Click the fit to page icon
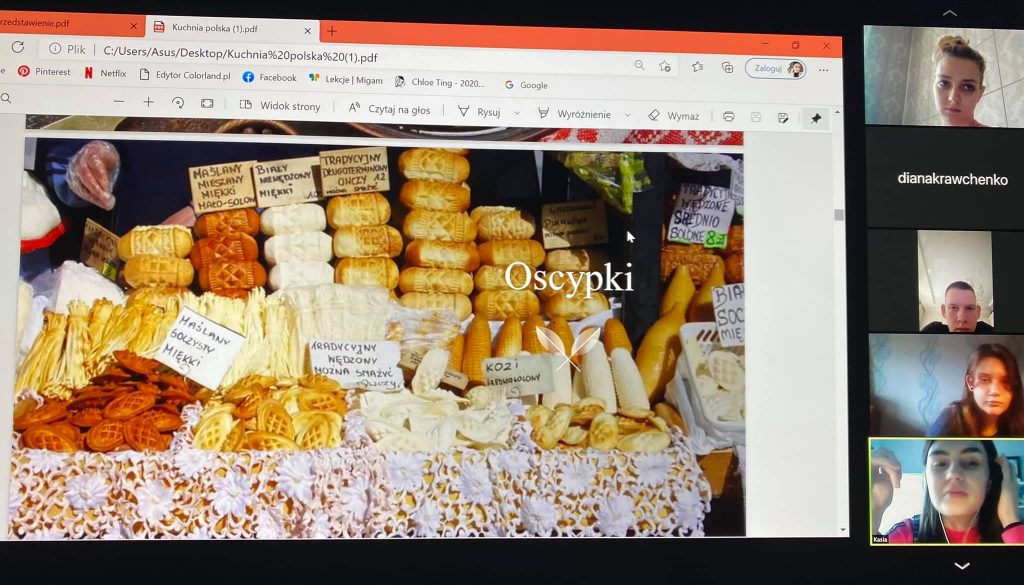 [207, 103]
